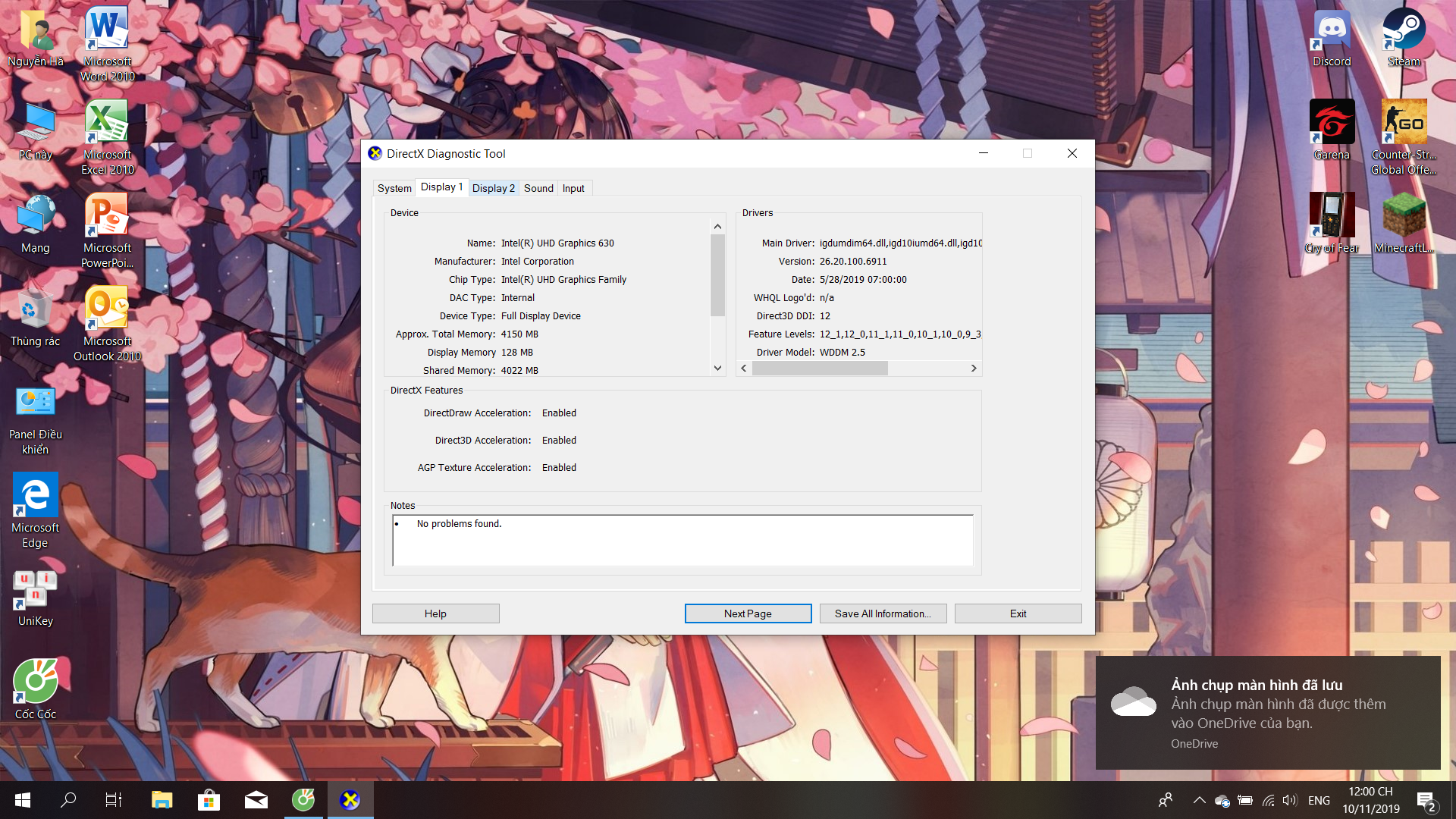The width and height of the screenshot is (1456, 819).
Task: Open Garena desktop shortcut
Action: click(1332, 130)
